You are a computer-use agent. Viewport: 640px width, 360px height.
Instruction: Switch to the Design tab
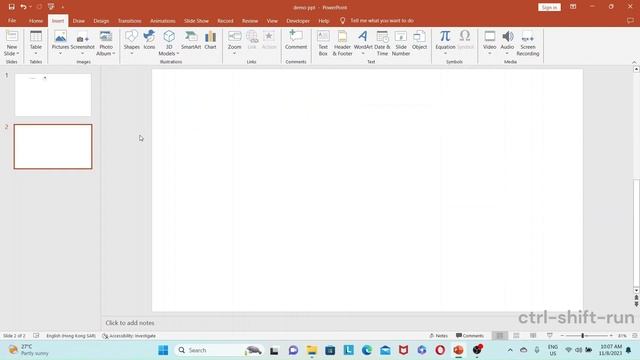101,20
